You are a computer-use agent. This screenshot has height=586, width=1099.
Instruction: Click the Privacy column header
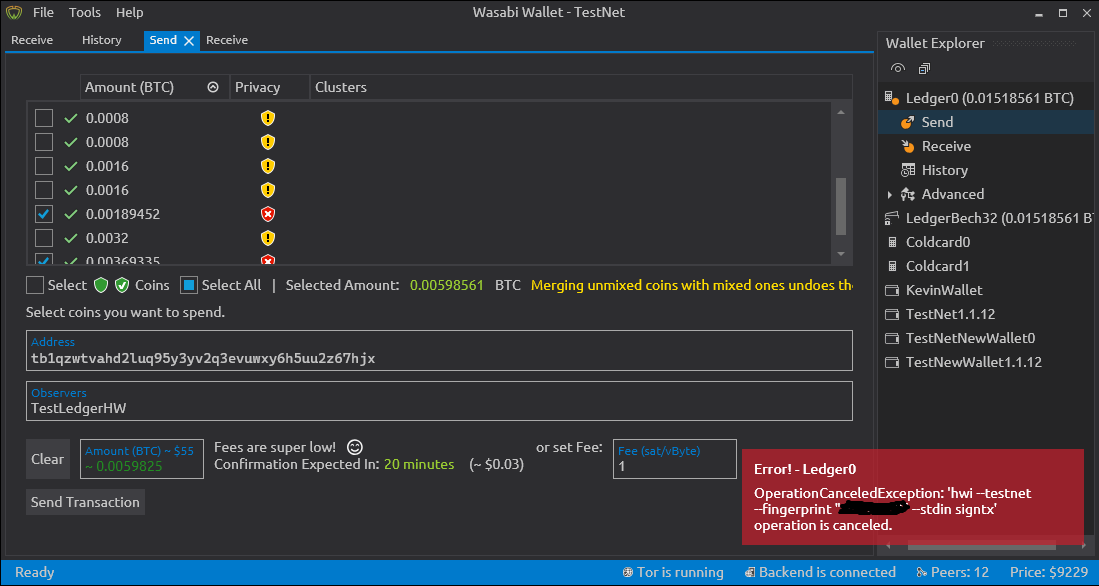click(270, 88)
